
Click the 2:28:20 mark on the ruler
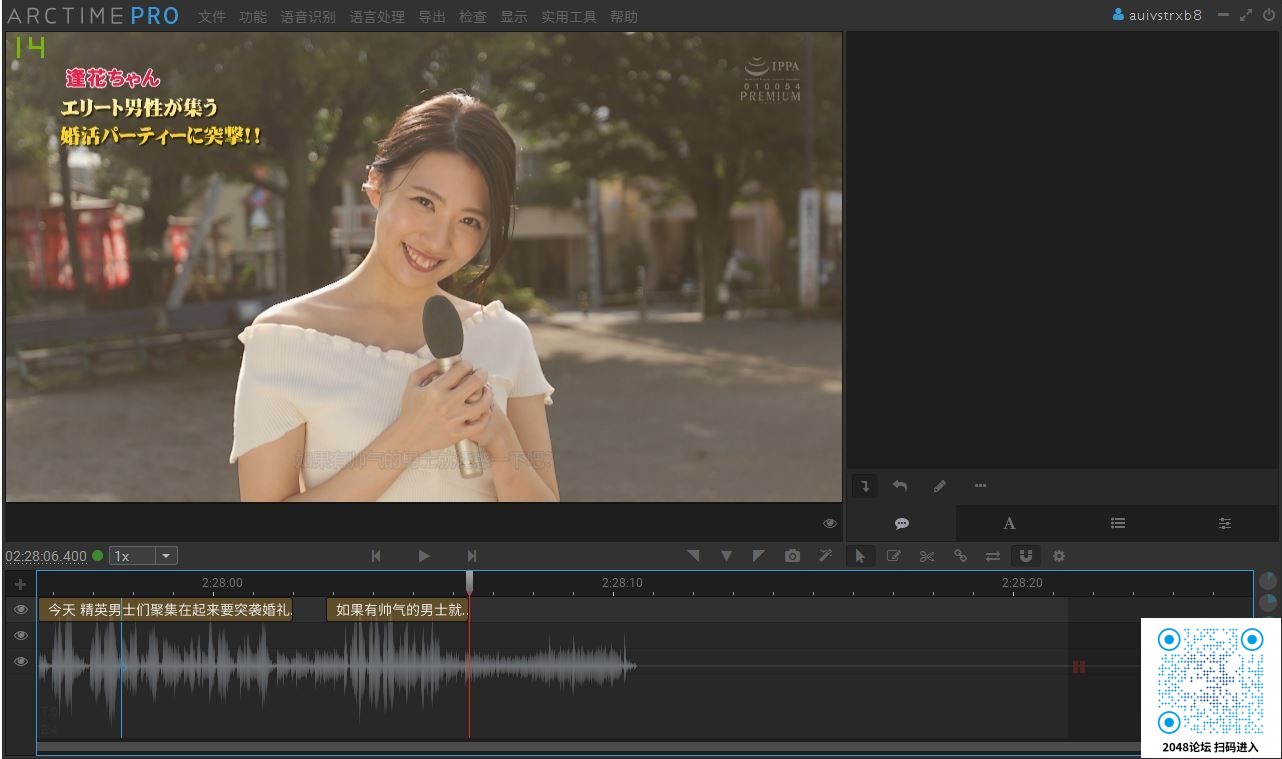click(x=1022, y=582)
